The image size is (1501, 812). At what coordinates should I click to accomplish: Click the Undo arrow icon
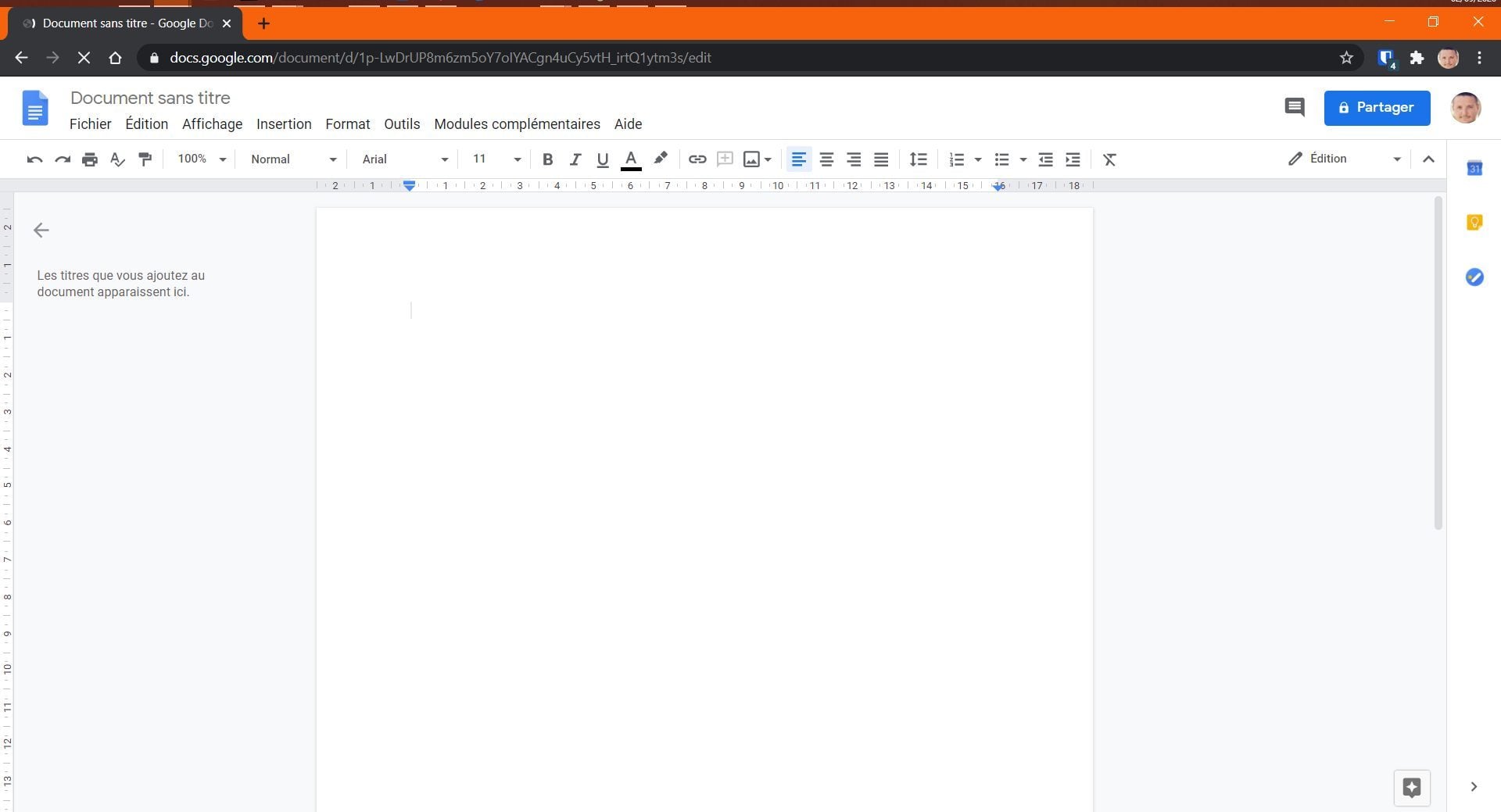click(34, 159)
